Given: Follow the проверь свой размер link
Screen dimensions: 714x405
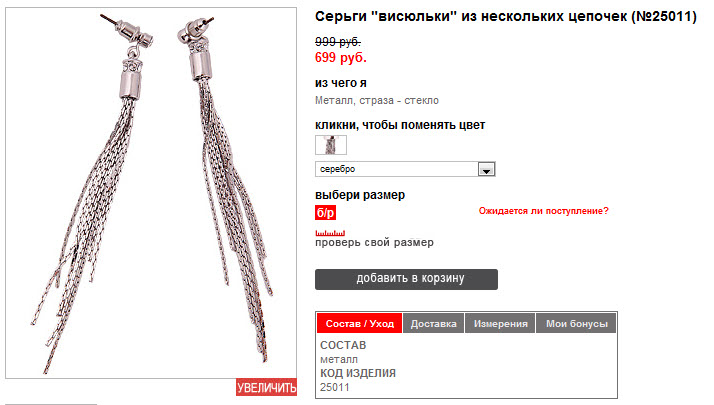Looking at the screenshot, I should (374, 242).
